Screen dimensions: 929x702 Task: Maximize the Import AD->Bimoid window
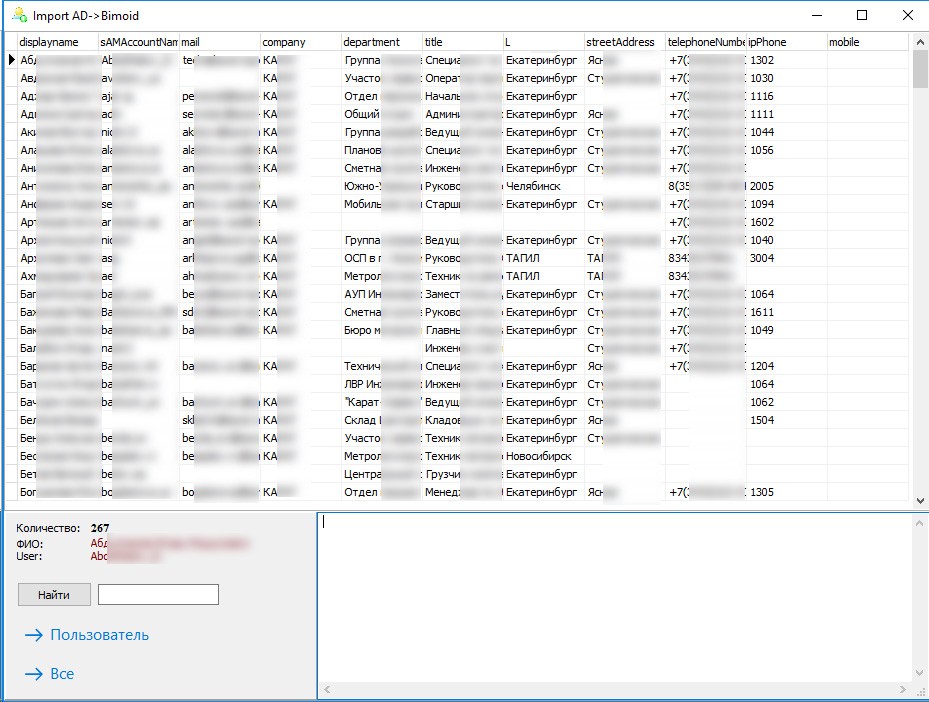coord(862,15)
